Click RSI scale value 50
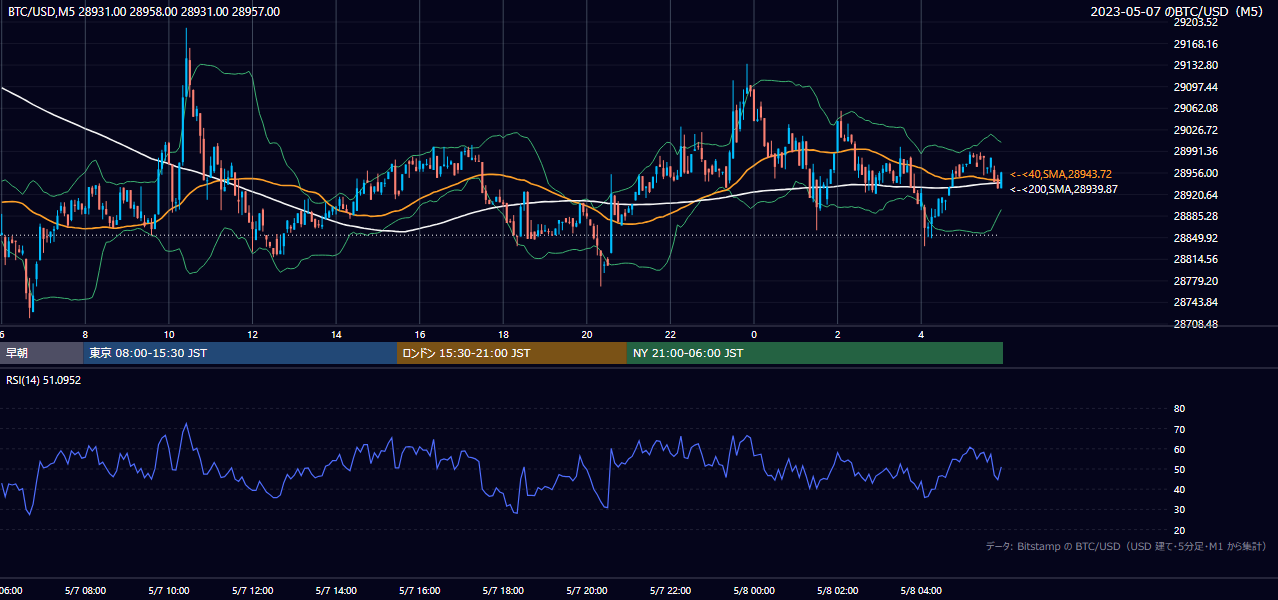Viewport: 1278px width, 600px height. (1179, 469)
